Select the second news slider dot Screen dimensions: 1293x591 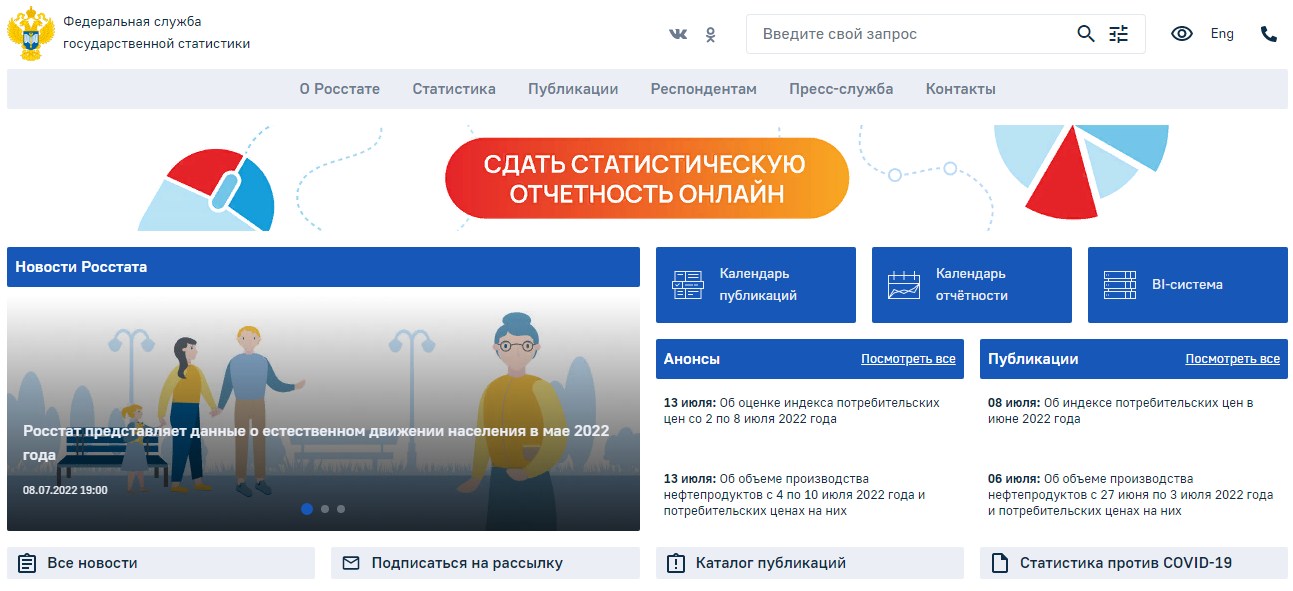(325, 509)
